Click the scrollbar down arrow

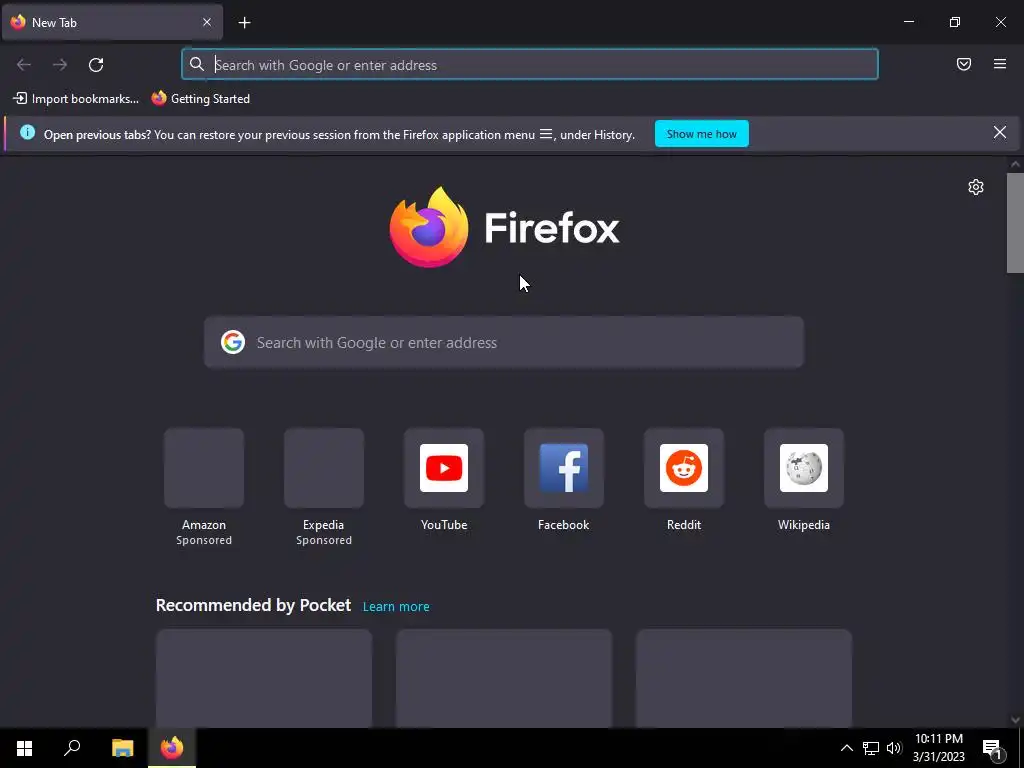[x=1015, y=720]
